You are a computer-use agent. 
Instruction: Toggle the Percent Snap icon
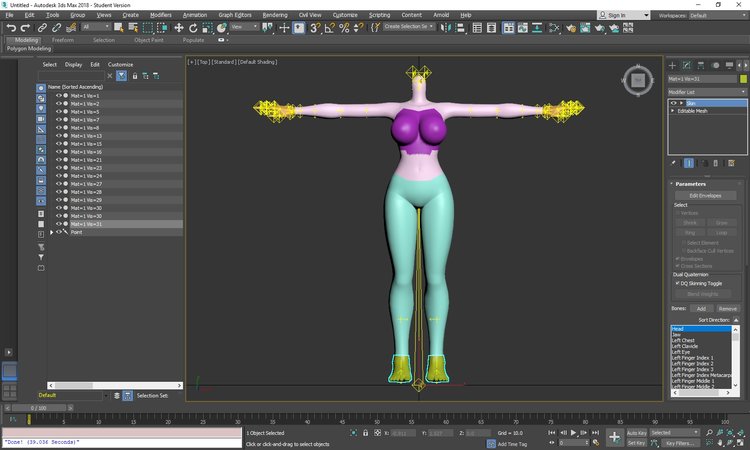click(x=344, y=28)
